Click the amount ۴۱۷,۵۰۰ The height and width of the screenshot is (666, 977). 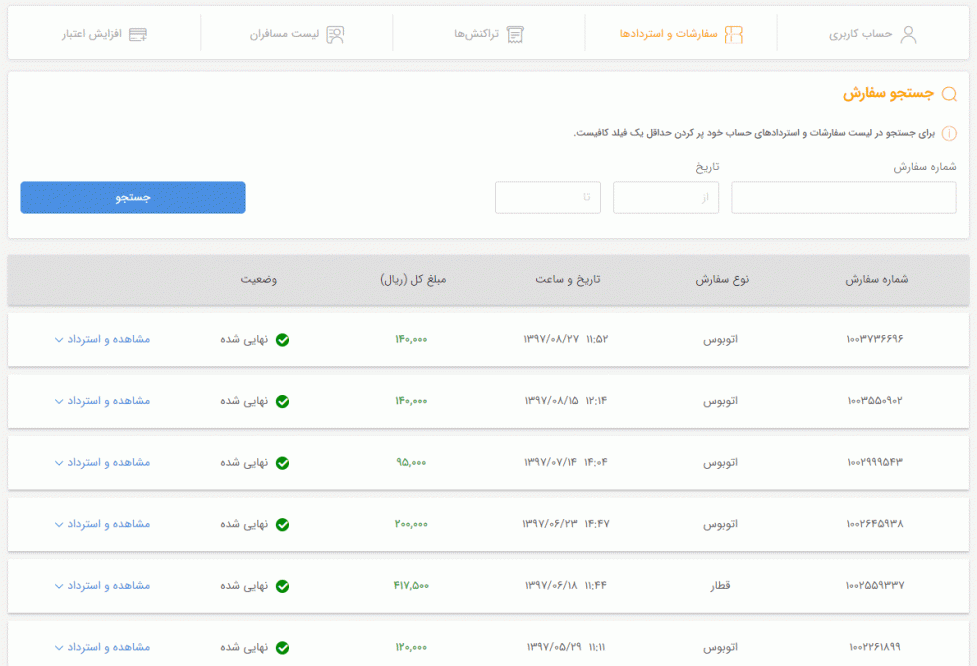tap(411, 586)
